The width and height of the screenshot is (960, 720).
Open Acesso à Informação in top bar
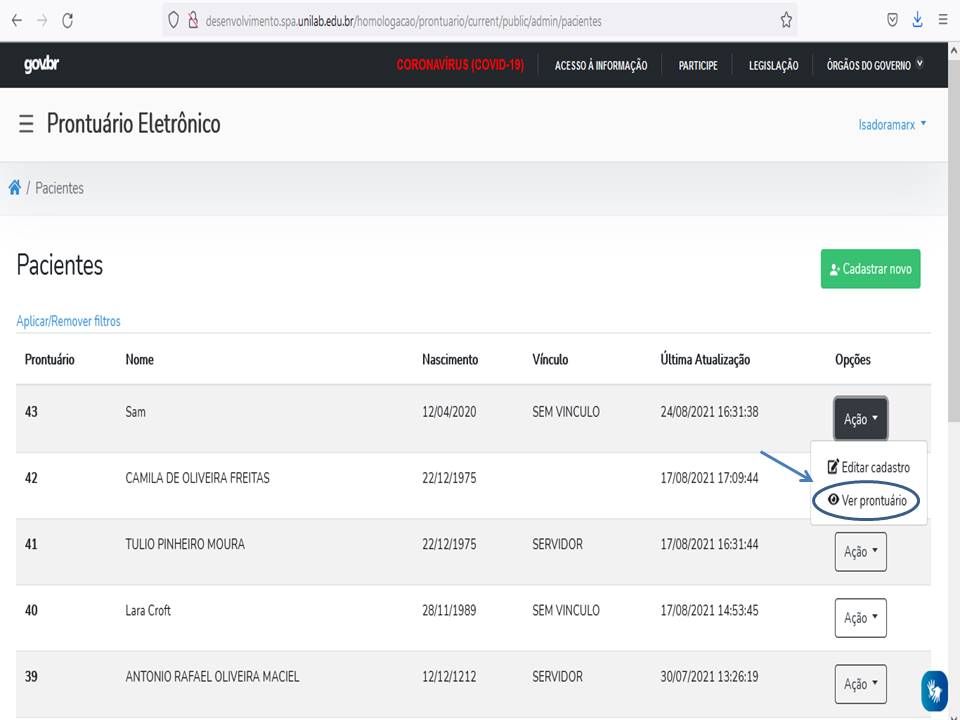[x=601, y=65]
